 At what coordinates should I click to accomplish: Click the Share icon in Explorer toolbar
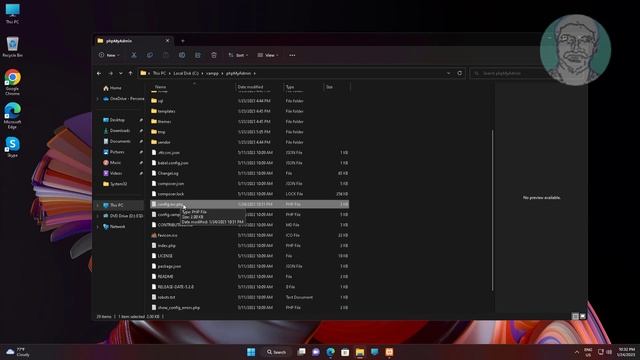coord(198,55)
